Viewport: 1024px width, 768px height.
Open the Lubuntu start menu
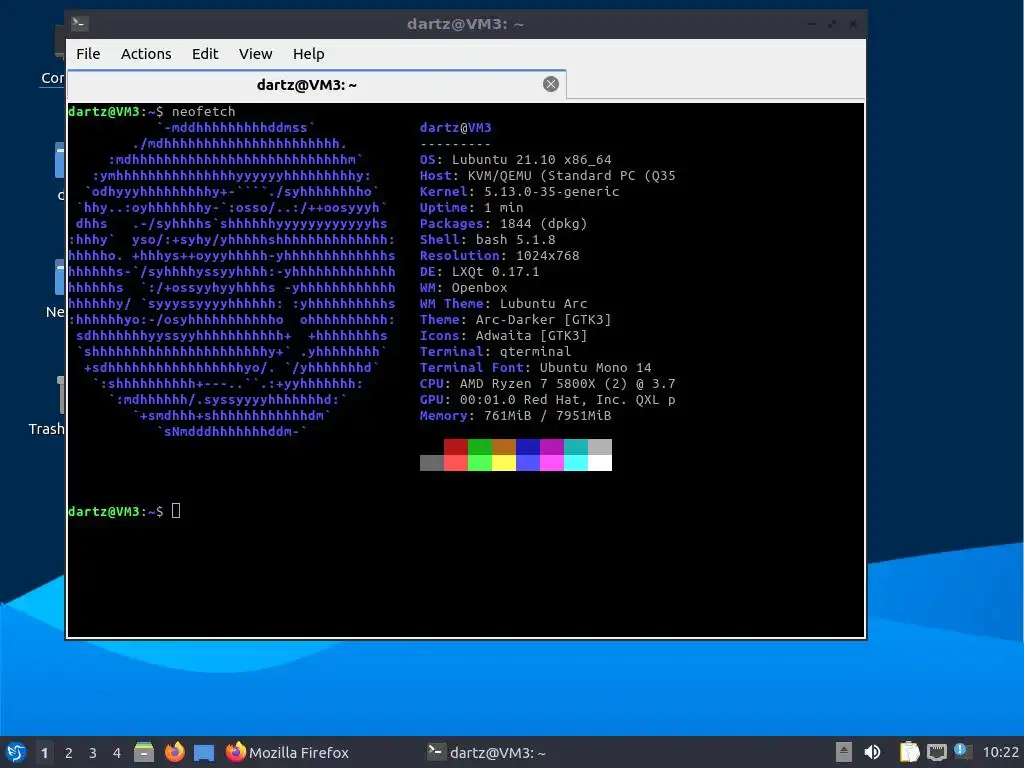tap(16, 752)
